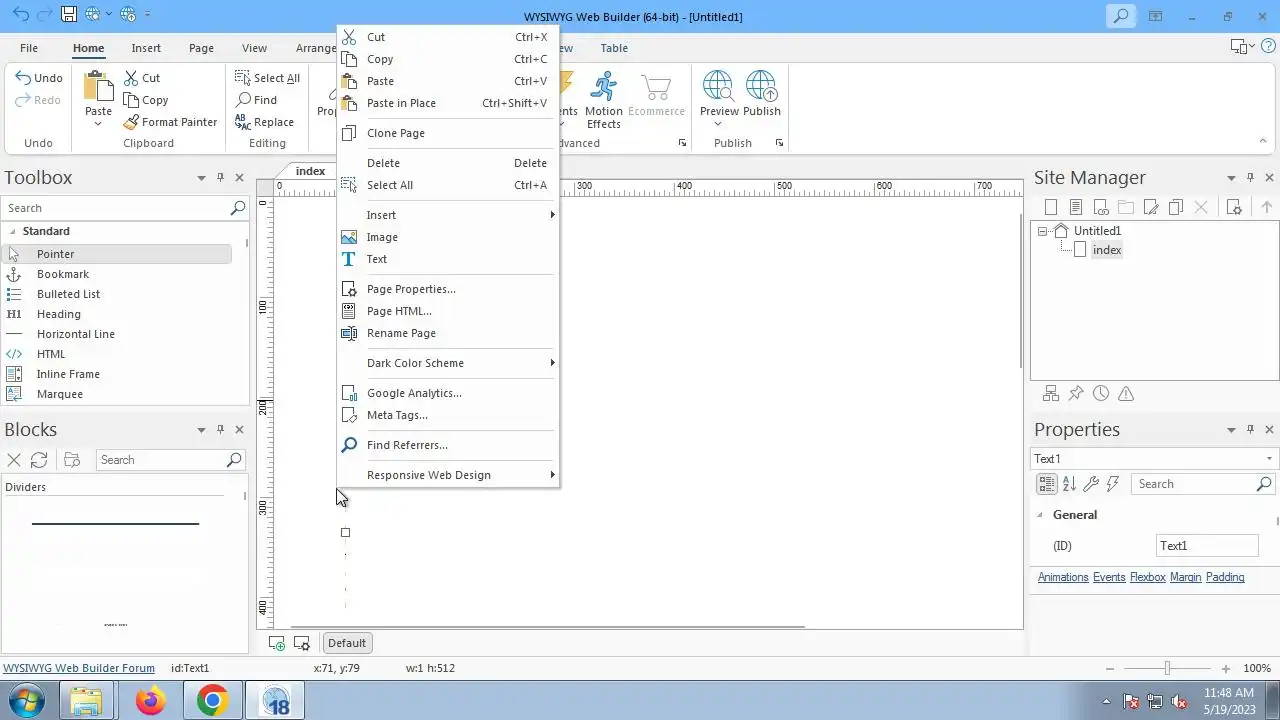This screenshot has height=720, width=1280.
Task: Click the add breakpoint icon below canvas
Action: (277, 643)
